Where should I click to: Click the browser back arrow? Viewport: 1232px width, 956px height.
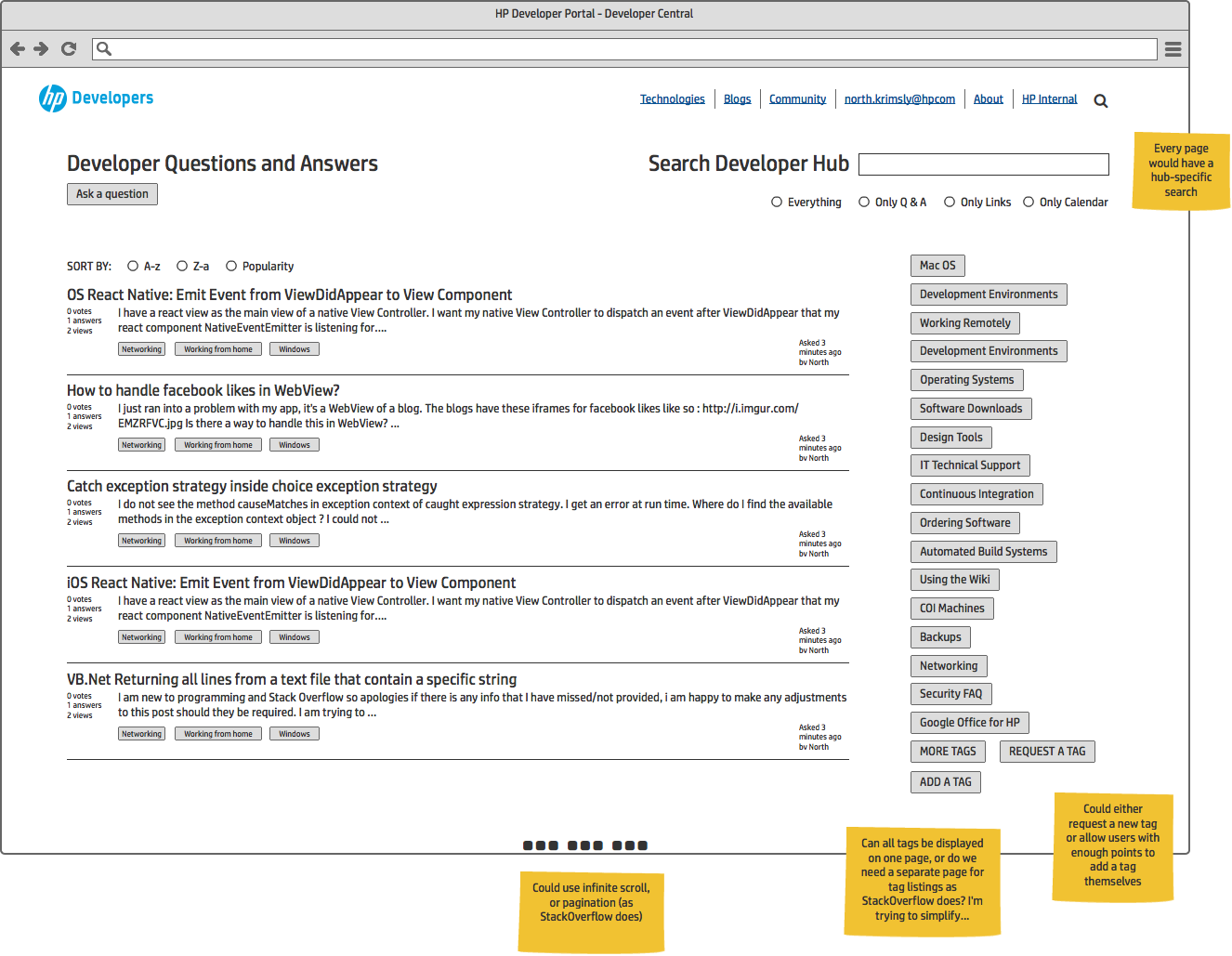click(x=18, y=48)
